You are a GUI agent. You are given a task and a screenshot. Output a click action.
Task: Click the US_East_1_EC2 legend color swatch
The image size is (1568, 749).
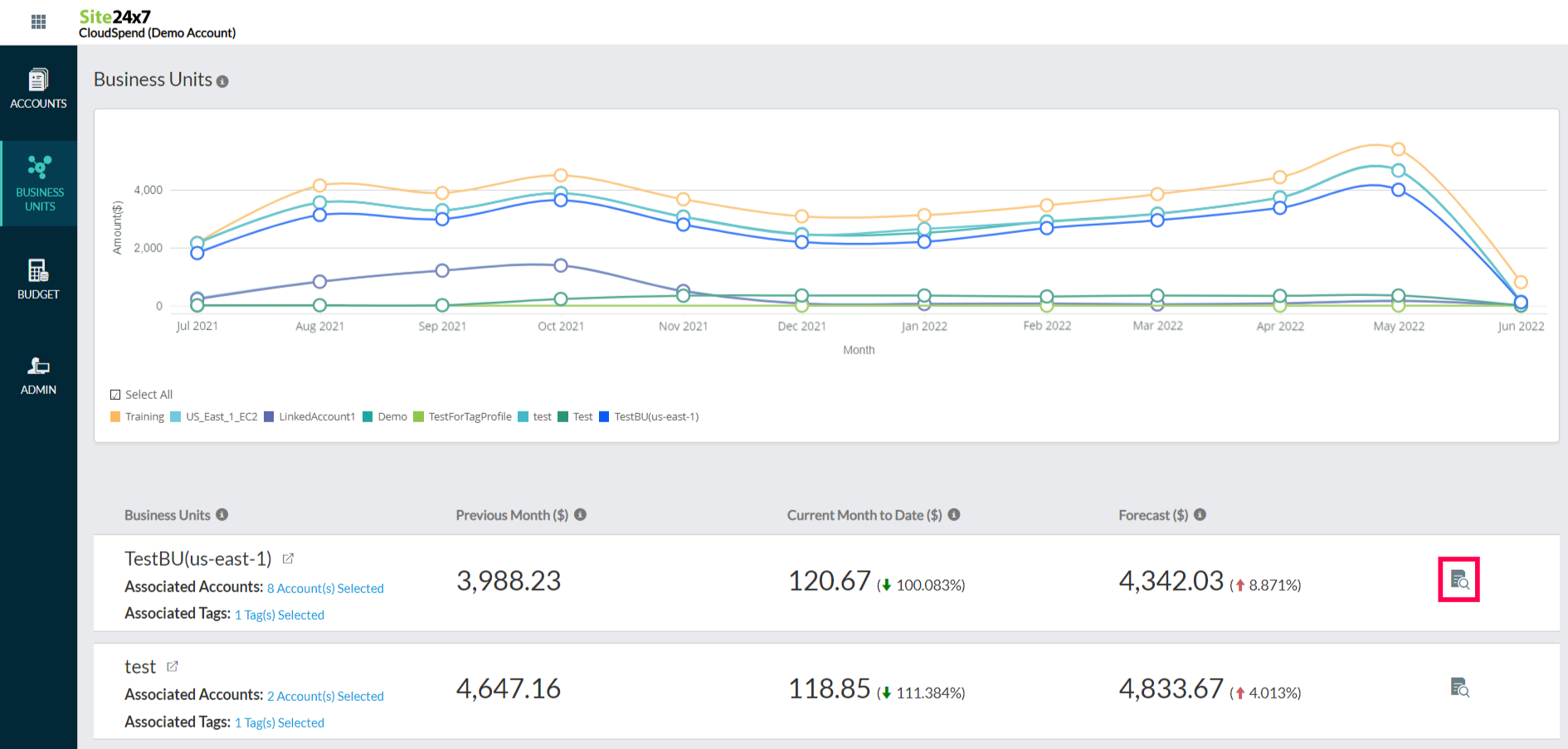pyautogui.click(x=176, y=417)
